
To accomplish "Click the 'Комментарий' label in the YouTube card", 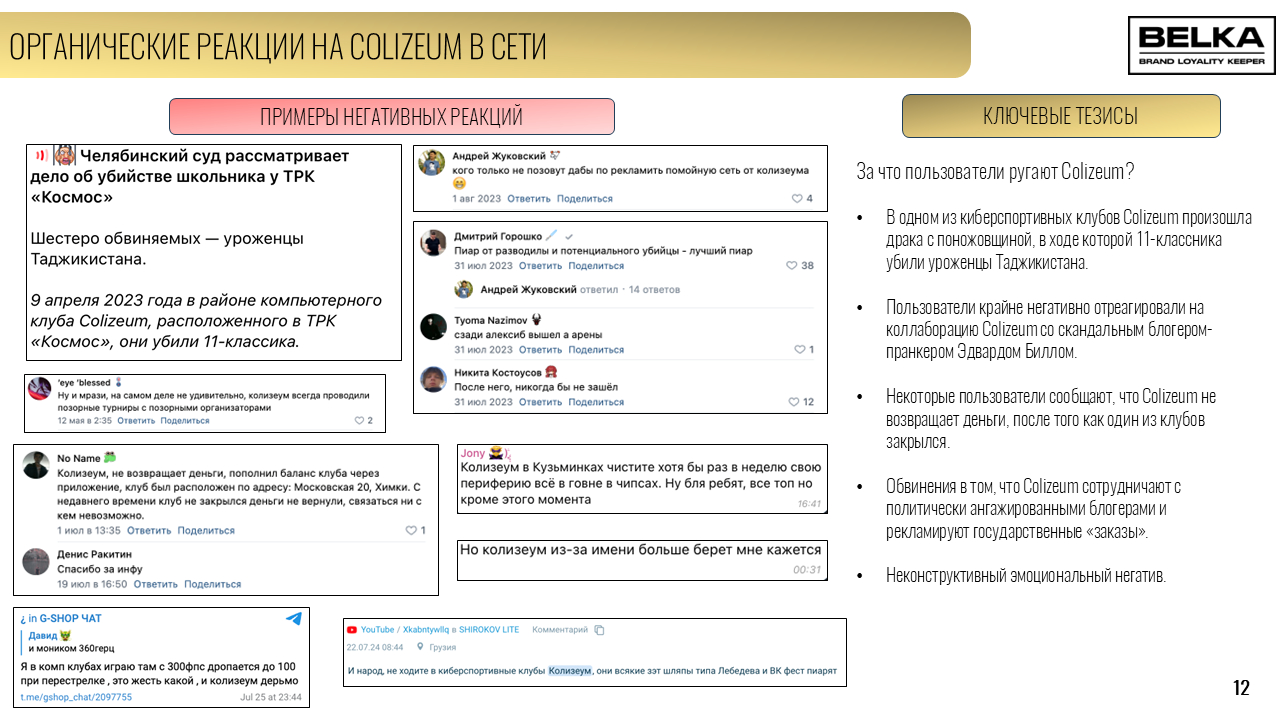I will point(560,630).
